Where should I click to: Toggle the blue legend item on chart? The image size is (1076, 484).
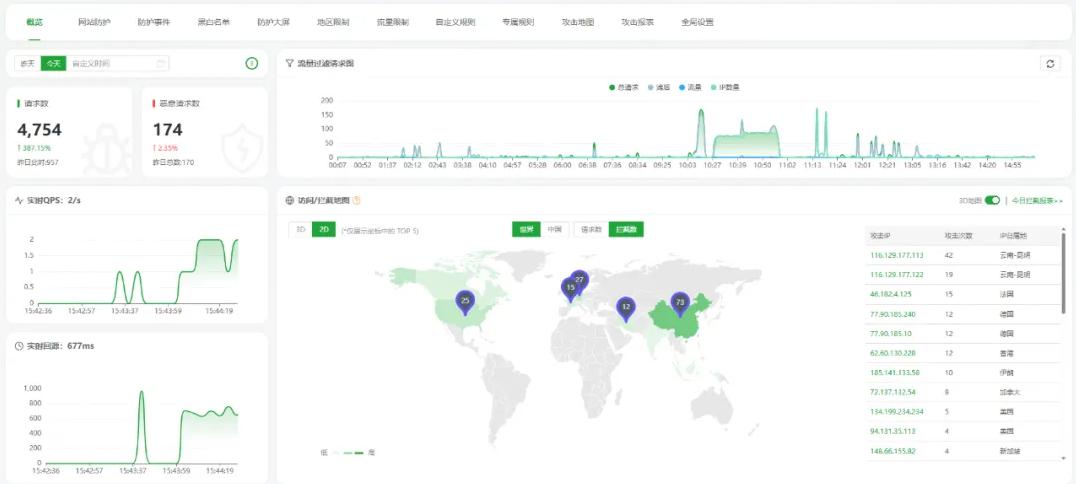pyautogui.click(x=690, y=88)
